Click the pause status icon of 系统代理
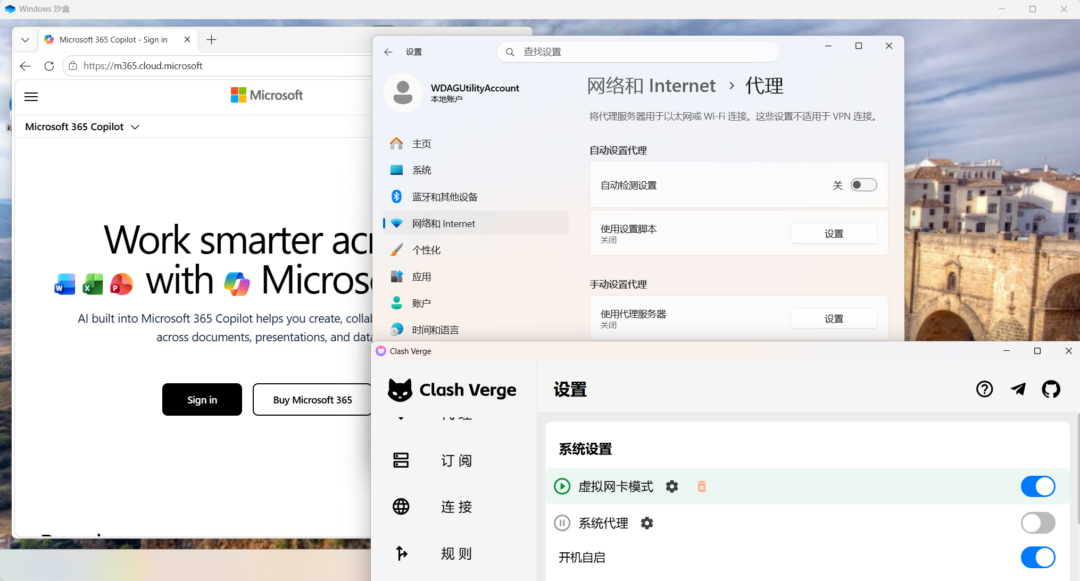Image resolution: width=1080 pixels, height=581 pixels. (562, 523)
